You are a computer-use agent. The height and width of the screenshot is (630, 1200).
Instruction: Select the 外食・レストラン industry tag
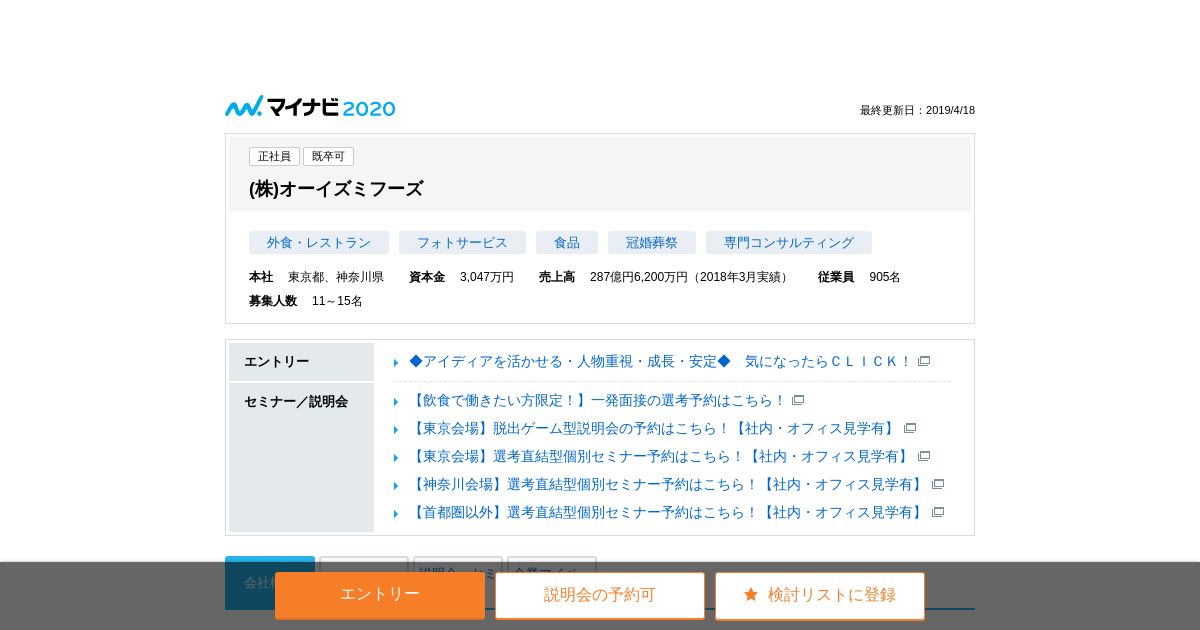(x=319, y=243)
